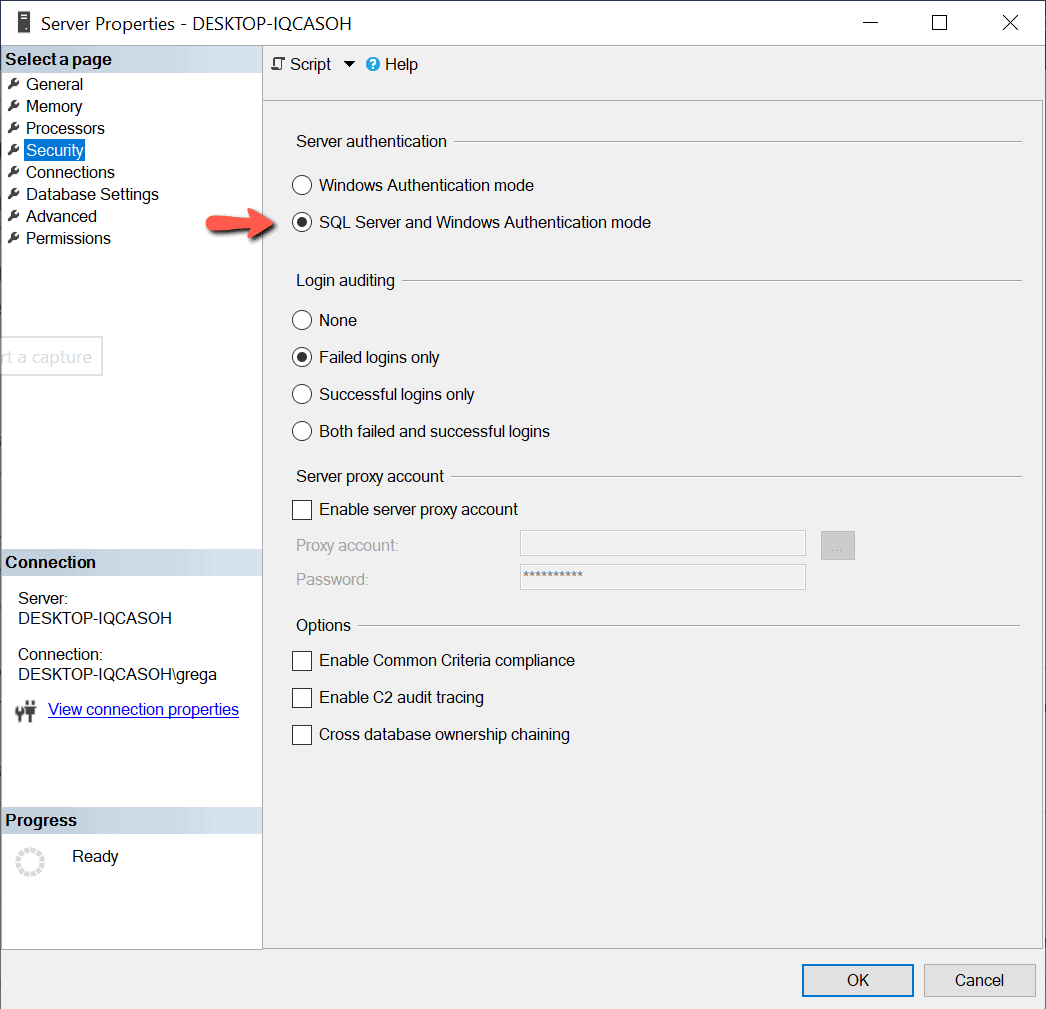This screenshot has height=1009, width=1046.
Task: Click the wrench icon beside Processors
Action: (13, 128)
